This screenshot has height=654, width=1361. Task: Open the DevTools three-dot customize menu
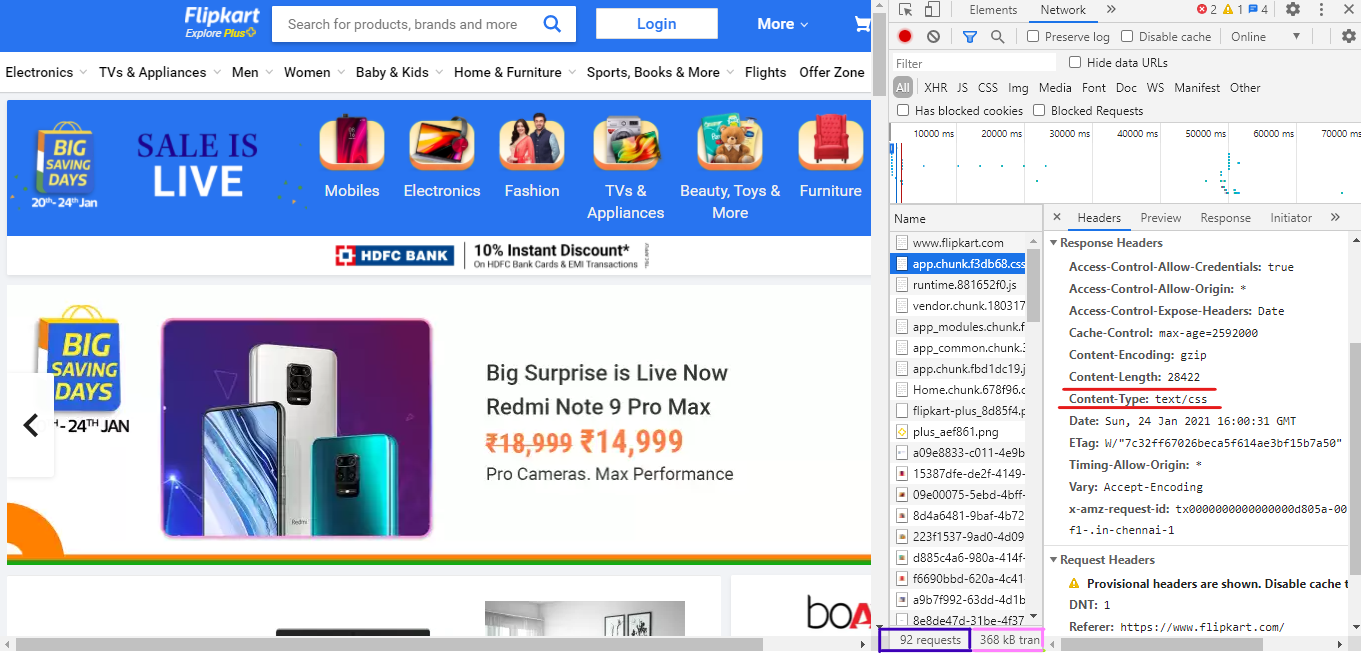(x=1321, y=10)
